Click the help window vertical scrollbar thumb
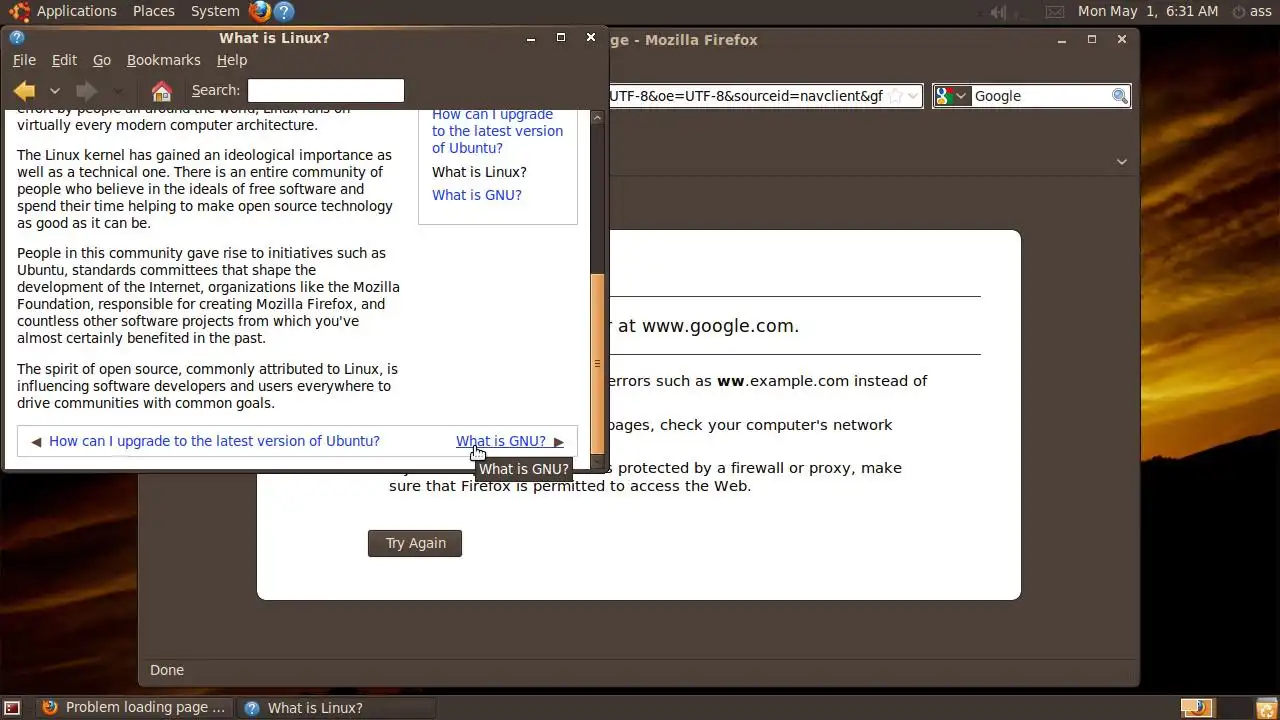The image size is (1280, 720). (x=598, y=362)
